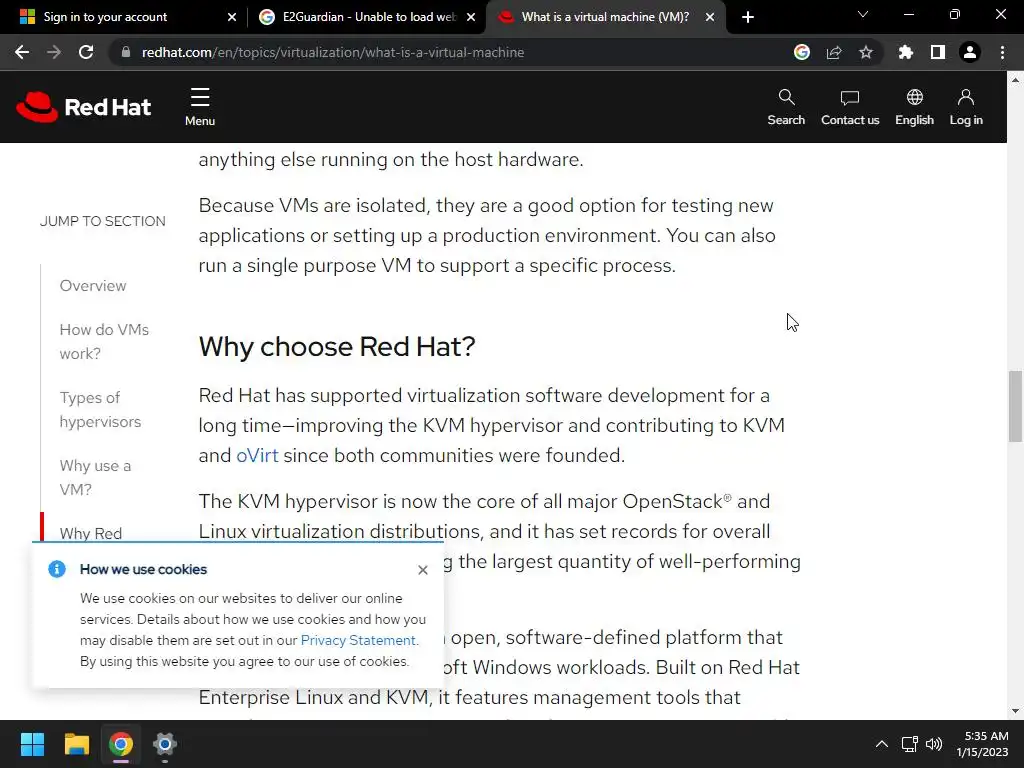
Task: Open the tab search dropdown arrow
Action: [x=863, y=14]
